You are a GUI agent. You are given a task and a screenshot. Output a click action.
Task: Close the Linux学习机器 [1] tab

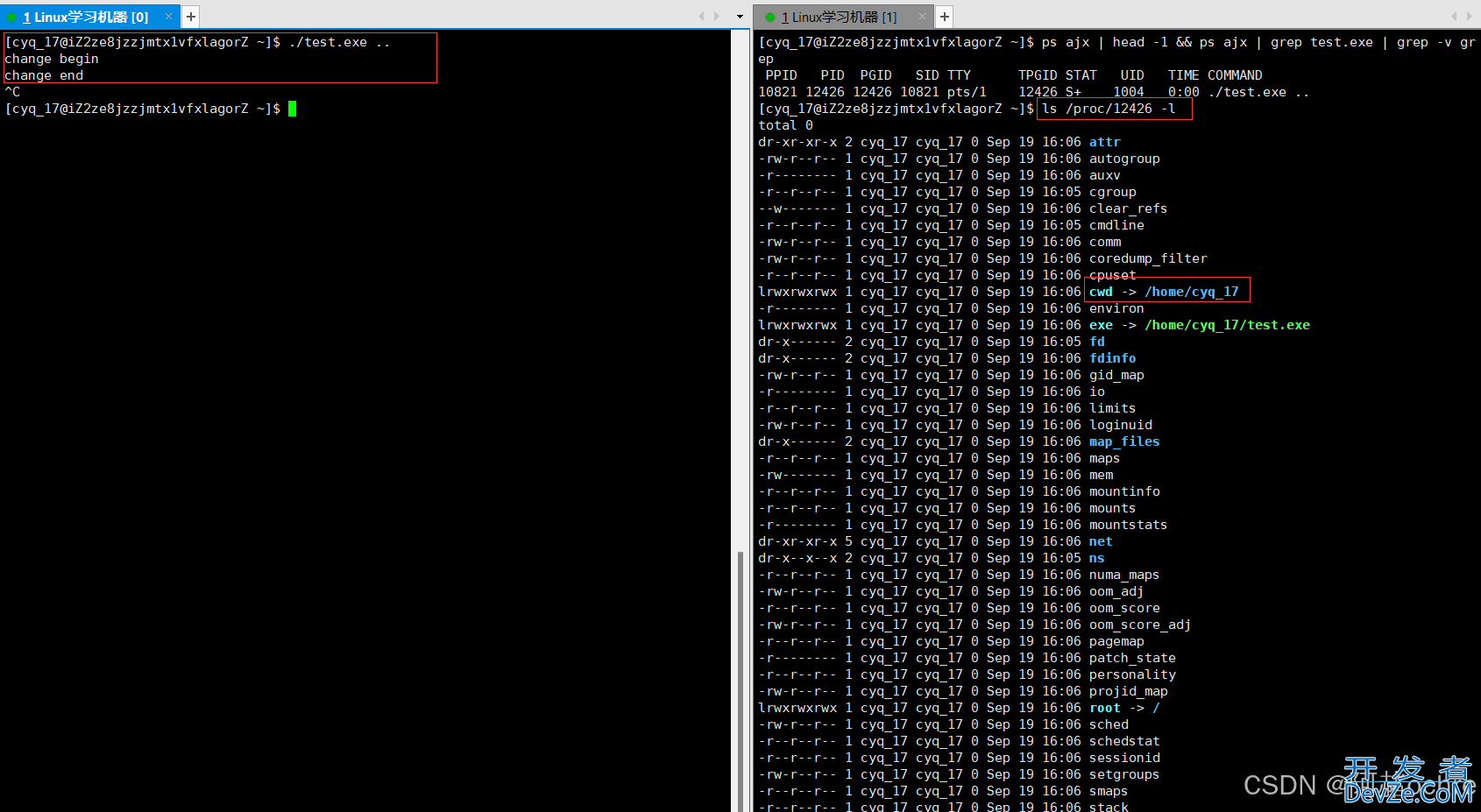[x=922, y=17]
